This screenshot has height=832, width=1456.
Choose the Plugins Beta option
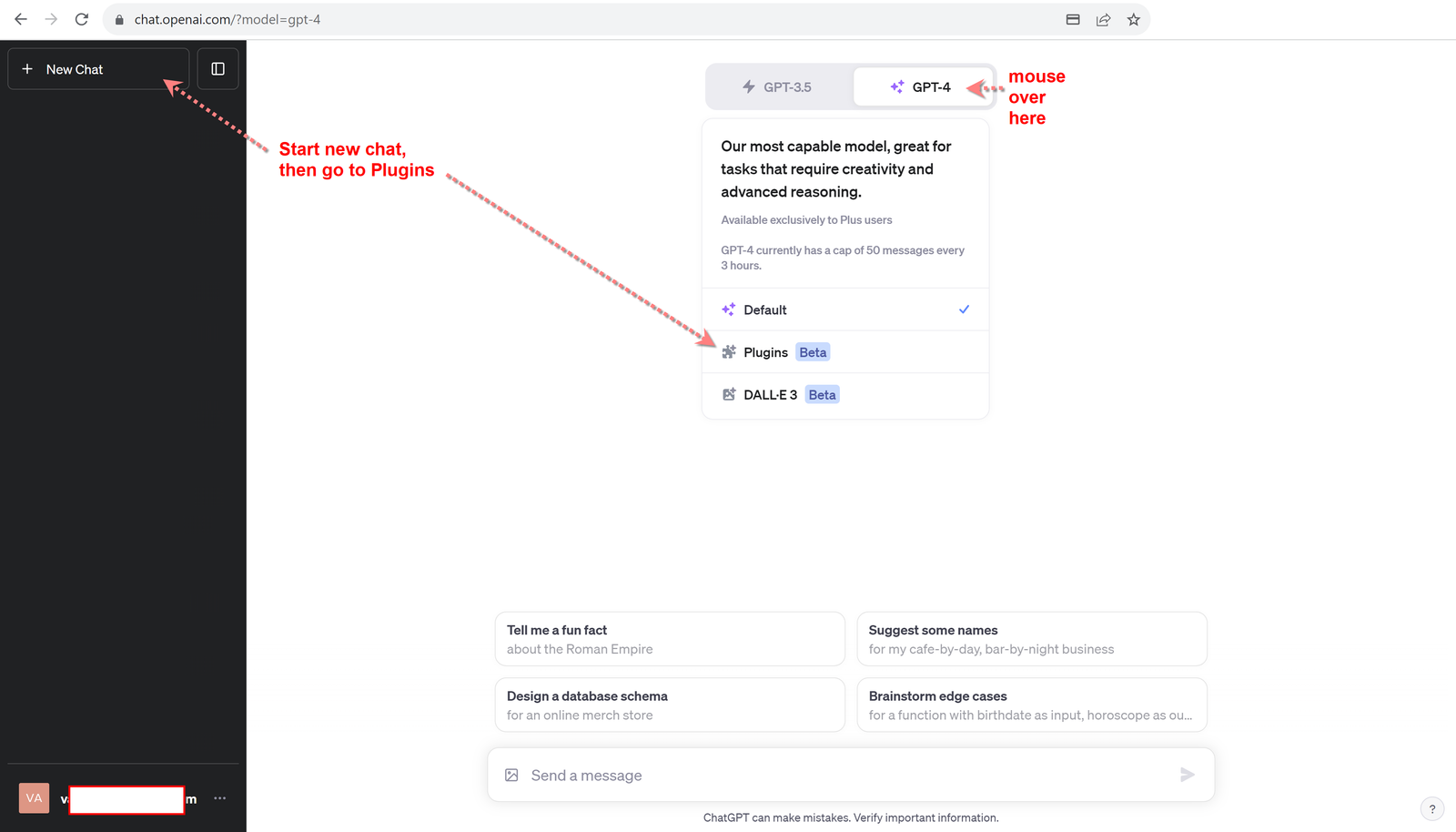[x=845, y=352]
